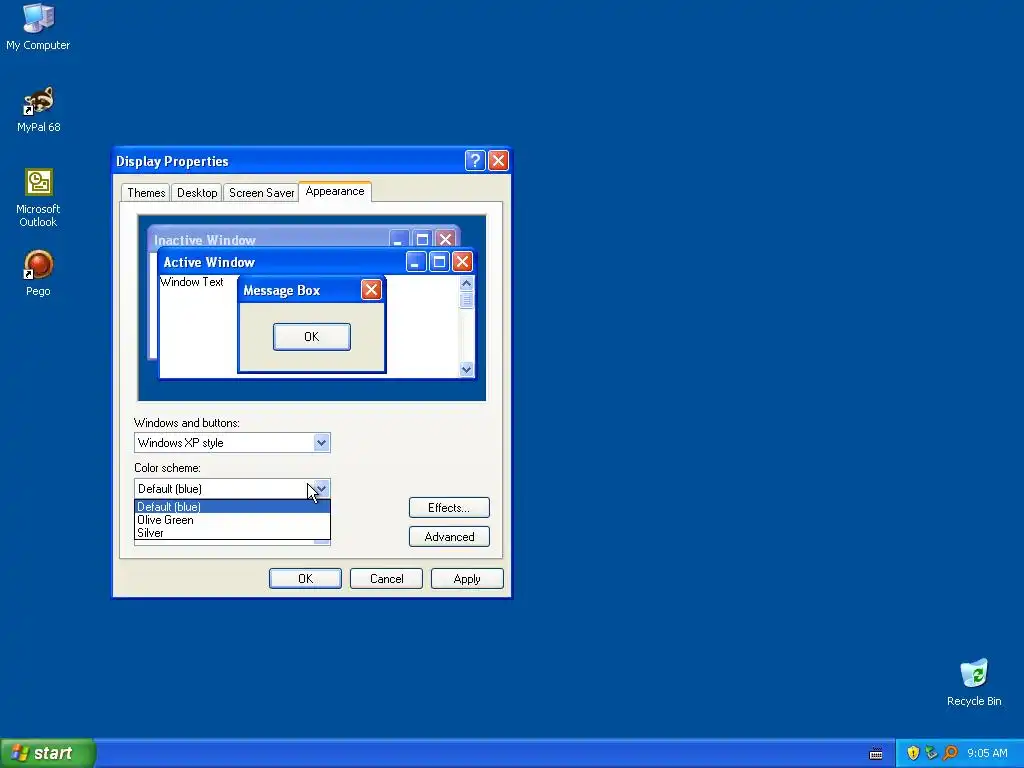
Task: Select the Pego desktop shortcut
Action: (x=38, y=273)
